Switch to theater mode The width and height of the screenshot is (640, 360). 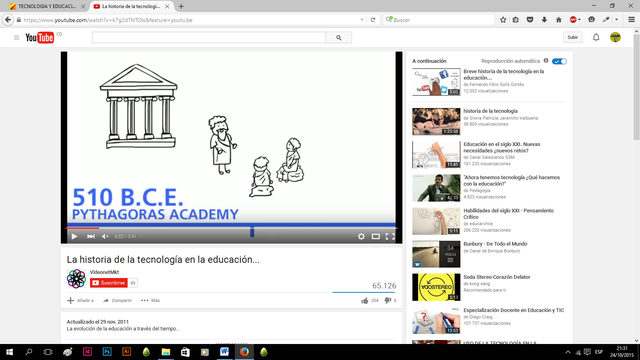(376, 236)
